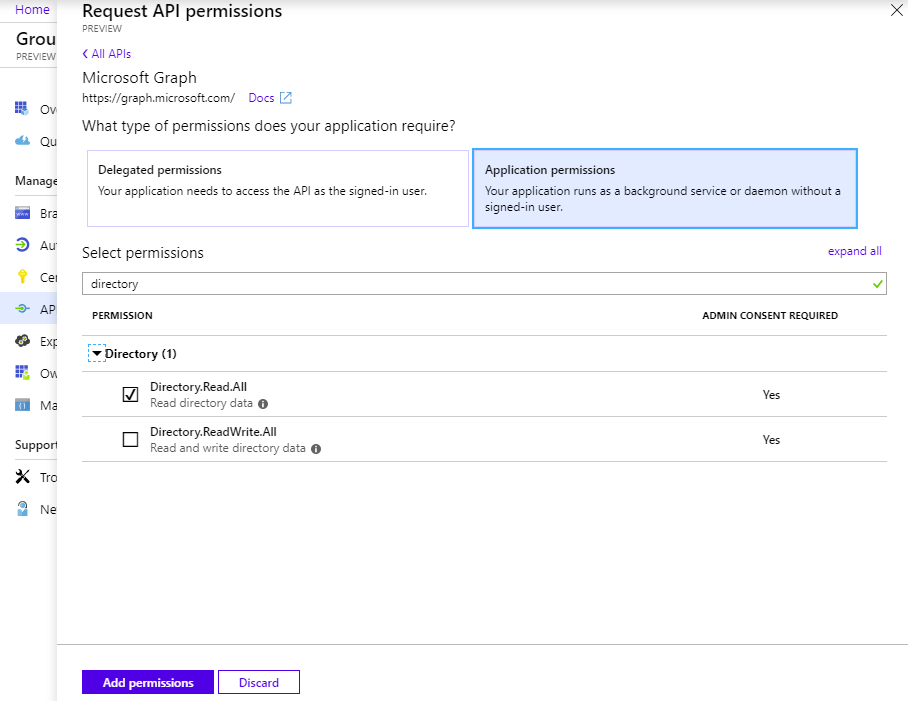
Task: Click the Discard button
Action: click(x=258, y=682)
